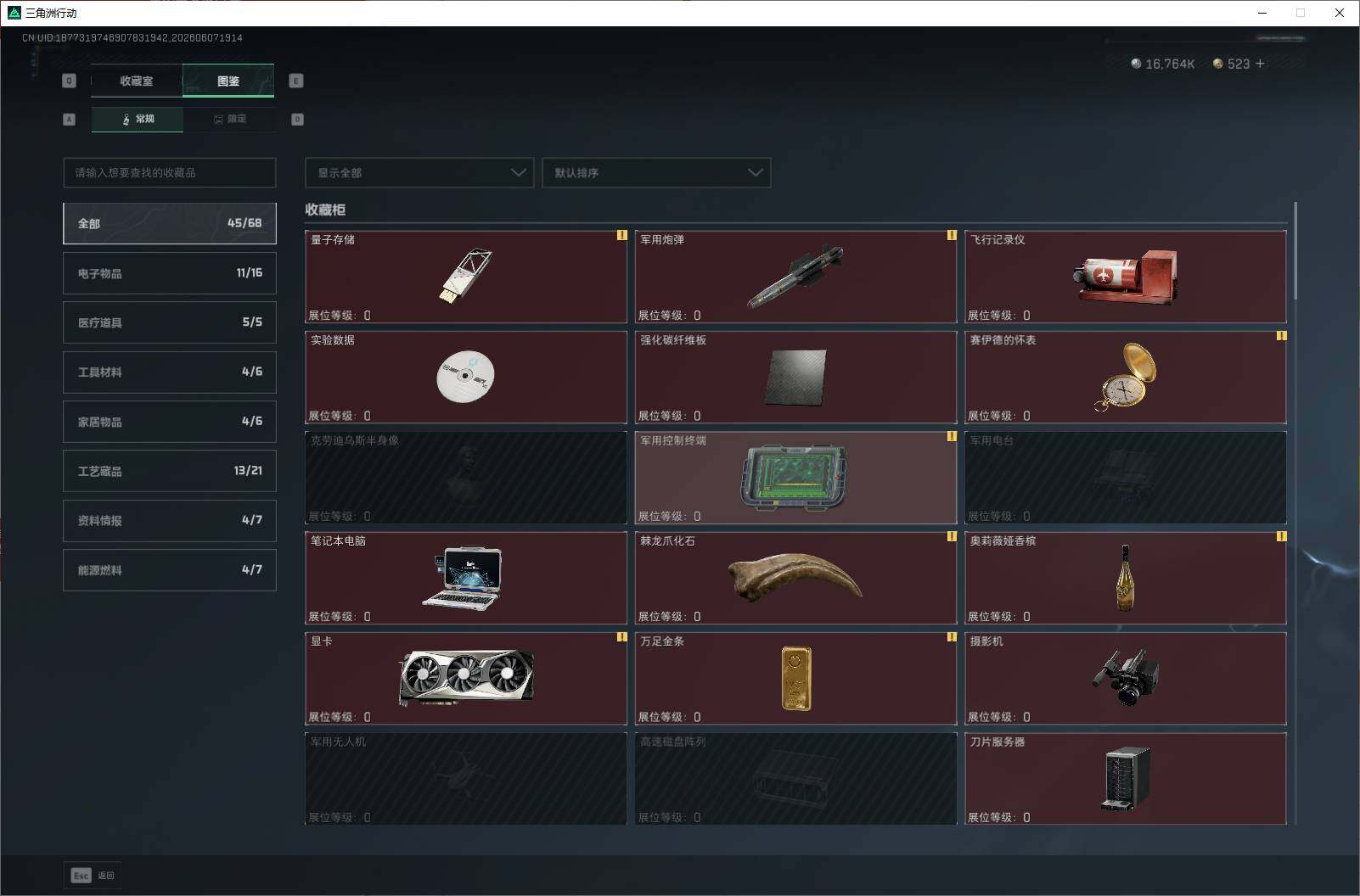The image size is (1360, 896).
Task: Select the 赛伊德的怀表 pocket watch item
Action: tap(1125, 377)
